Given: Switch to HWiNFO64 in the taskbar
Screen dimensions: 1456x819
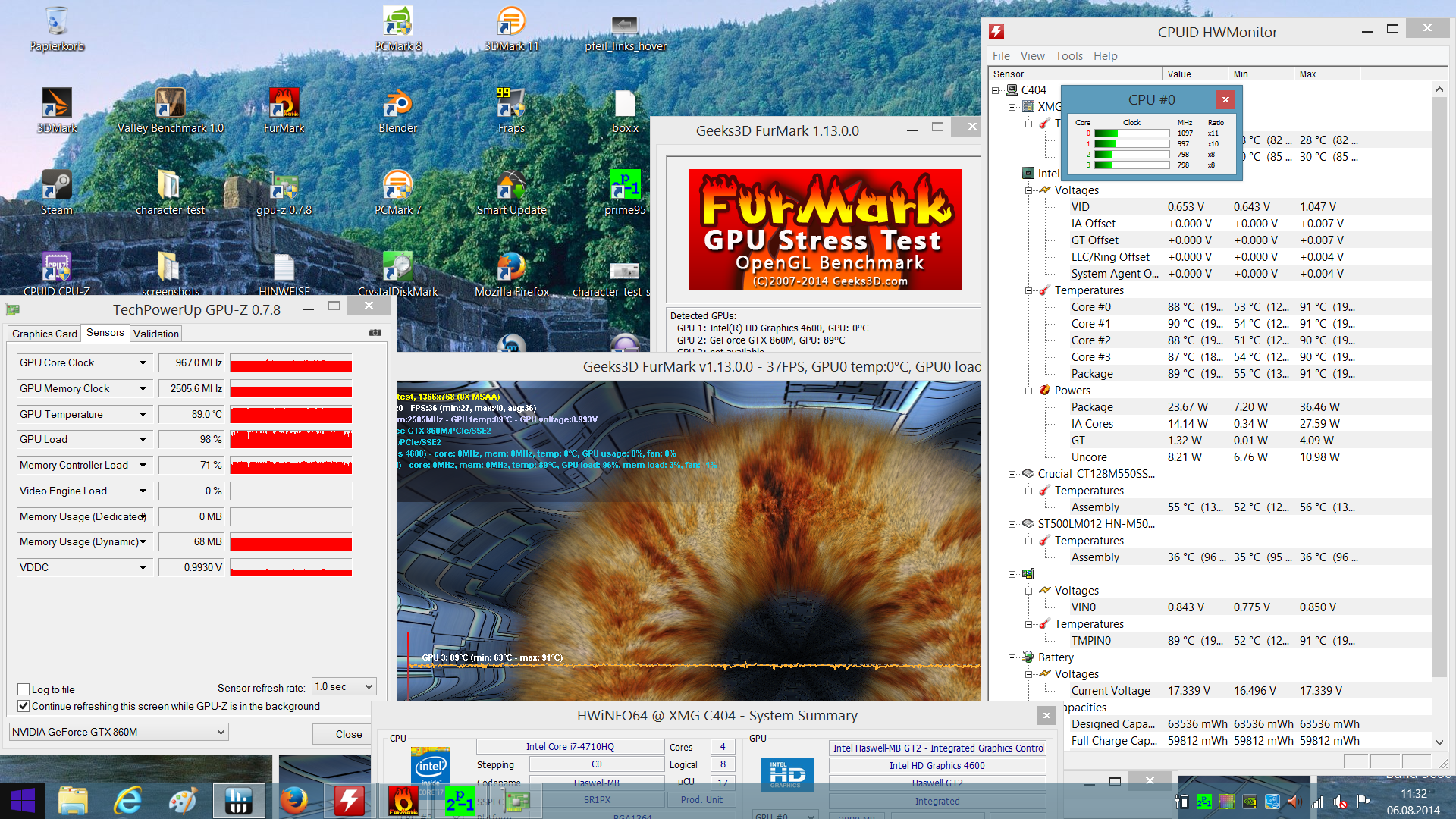Looking at the screenshot, I should click(x=238, y=801).
